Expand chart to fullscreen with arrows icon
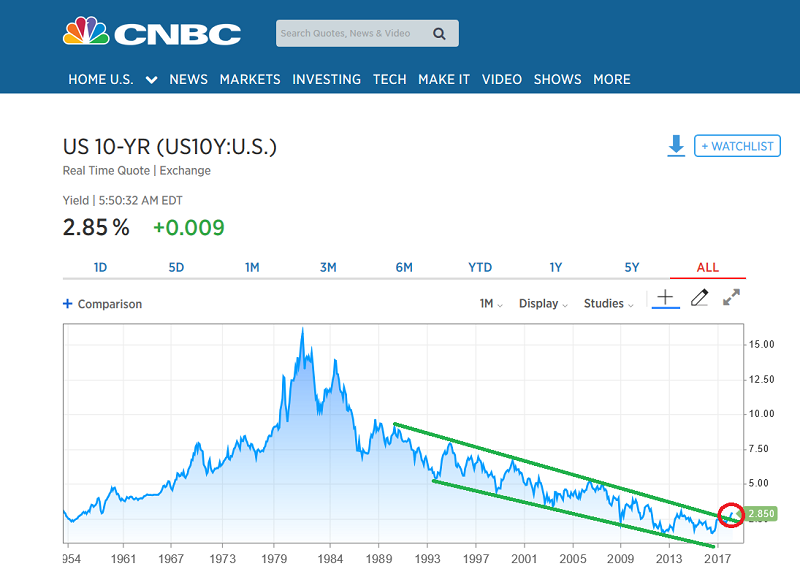 tap(732, 297)
